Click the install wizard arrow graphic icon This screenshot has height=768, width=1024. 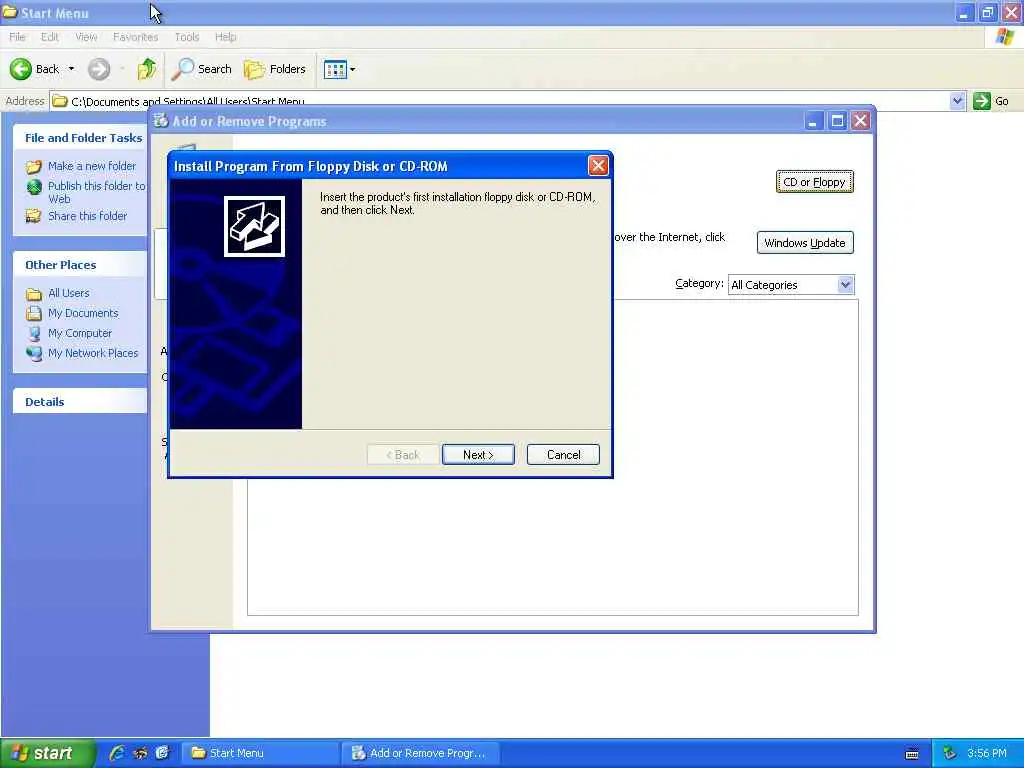click(x=254, y=226)
